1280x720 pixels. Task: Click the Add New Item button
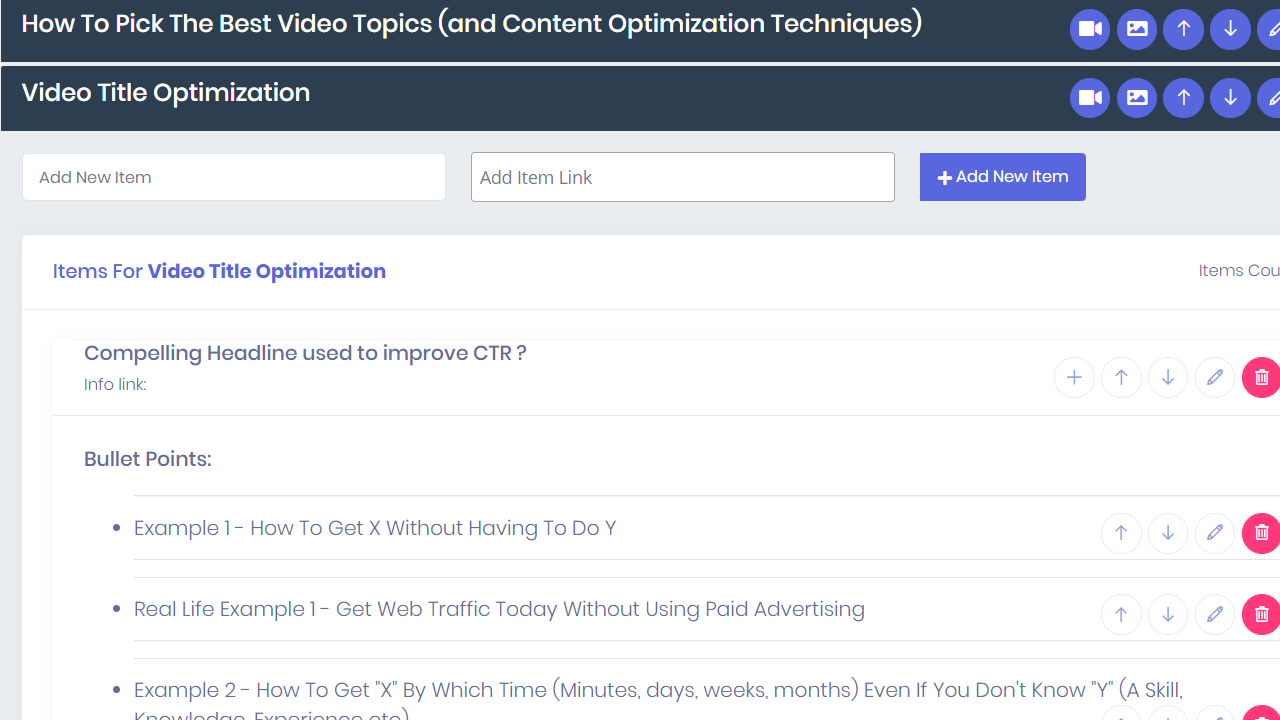tap(1002, 177)
